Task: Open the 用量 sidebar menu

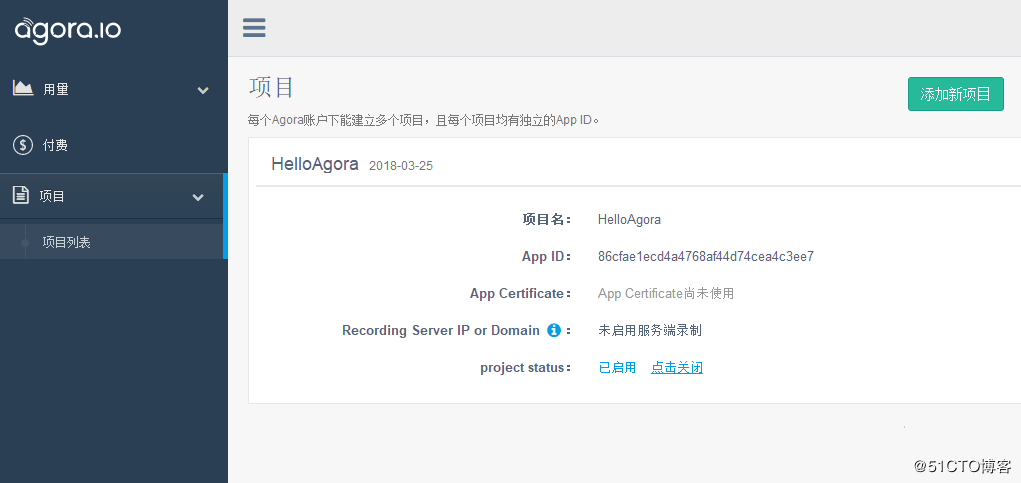Action: pyautogui.click(x=114, y=90)
